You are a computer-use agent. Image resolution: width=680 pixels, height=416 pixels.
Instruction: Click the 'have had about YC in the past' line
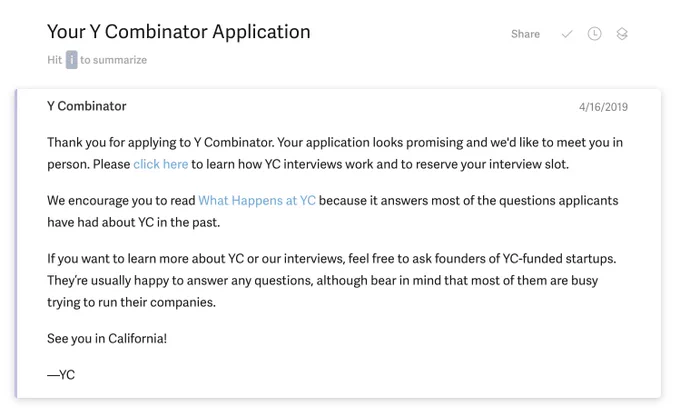point(133,223)
